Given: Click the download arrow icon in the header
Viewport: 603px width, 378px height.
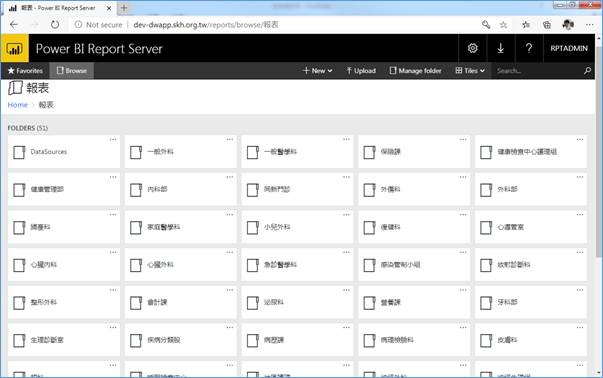Looking at the screenshot, I should [x=500, y=48].
